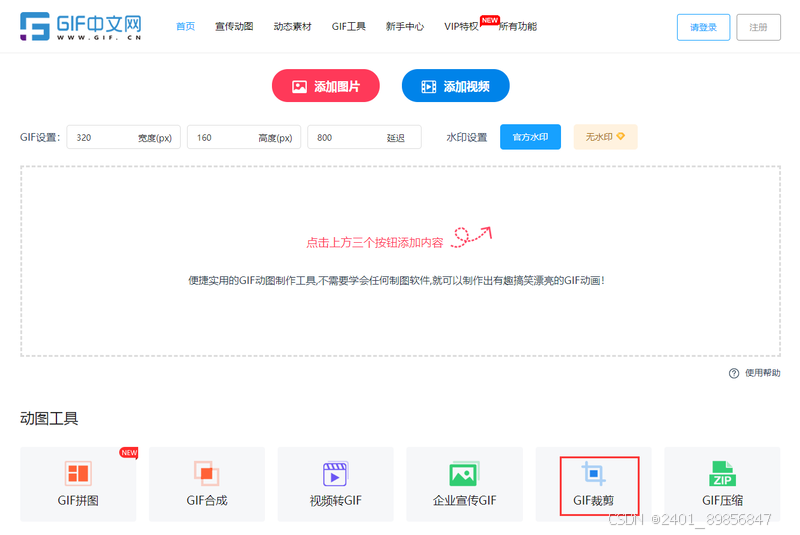Click the 添加视频 button
The width and height of the screenshot is (800, 535).
(456, 86)
